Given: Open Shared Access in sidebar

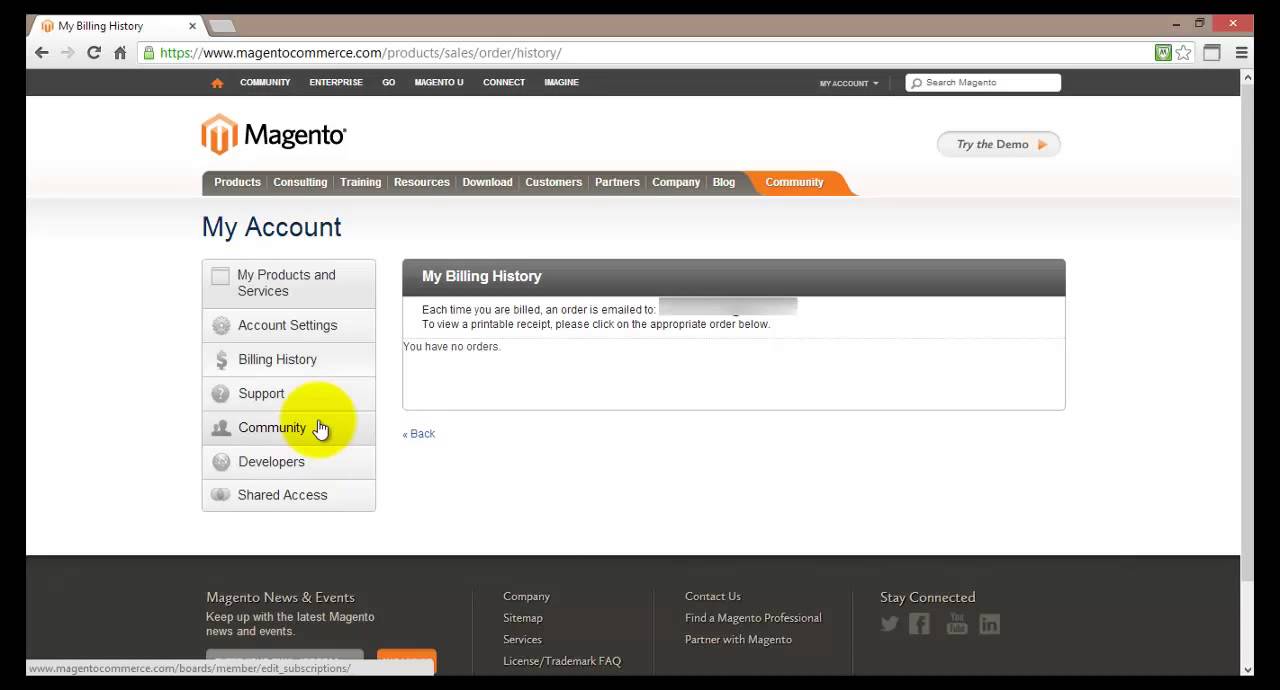Looking at the screenshot, I should point(289,495).
